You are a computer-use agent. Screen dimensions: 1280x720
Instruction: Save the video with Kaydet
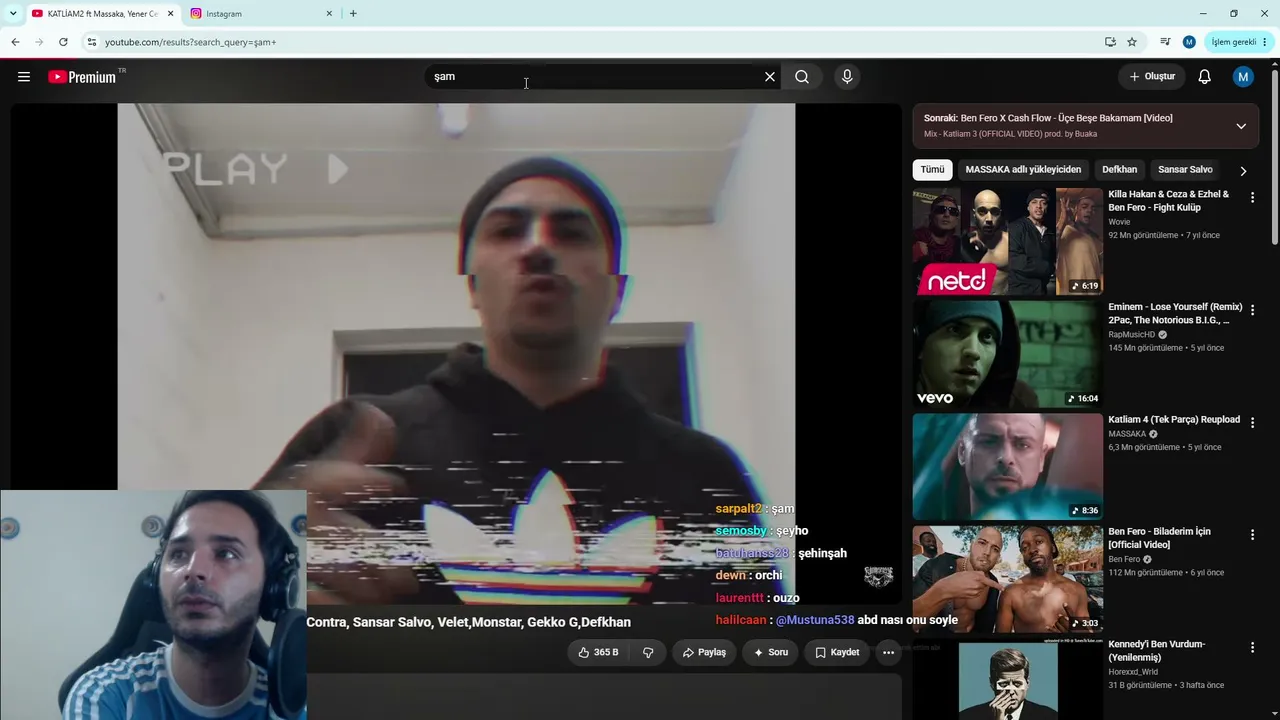837,652
